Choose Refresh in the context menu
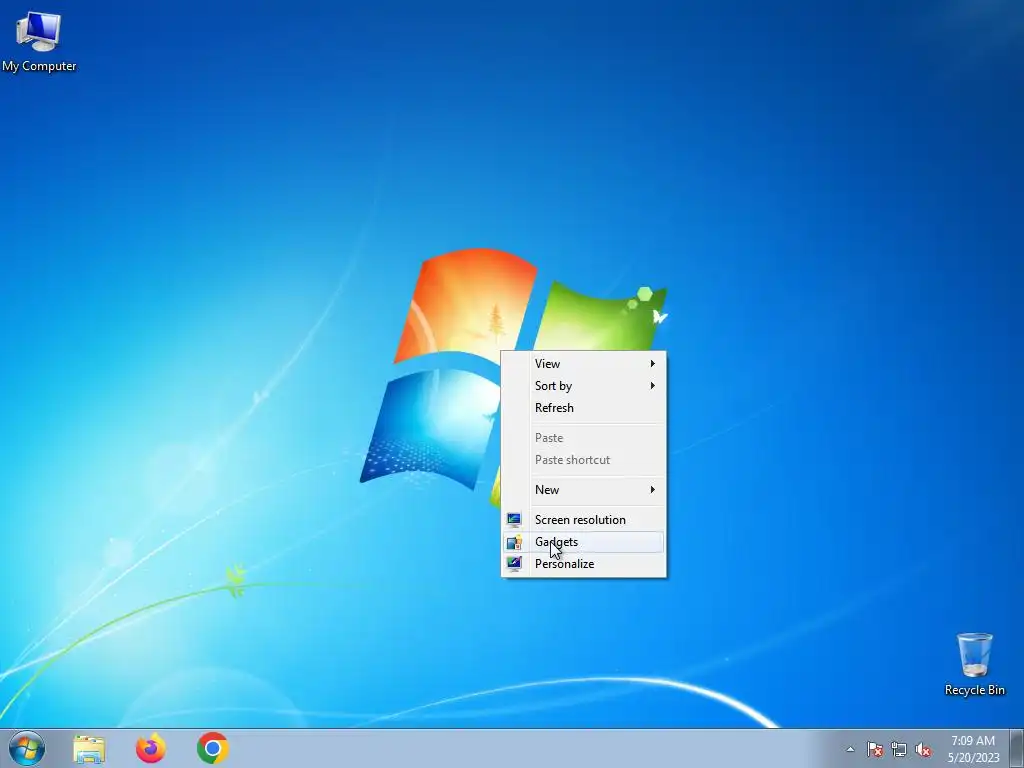 pos(583,408)
